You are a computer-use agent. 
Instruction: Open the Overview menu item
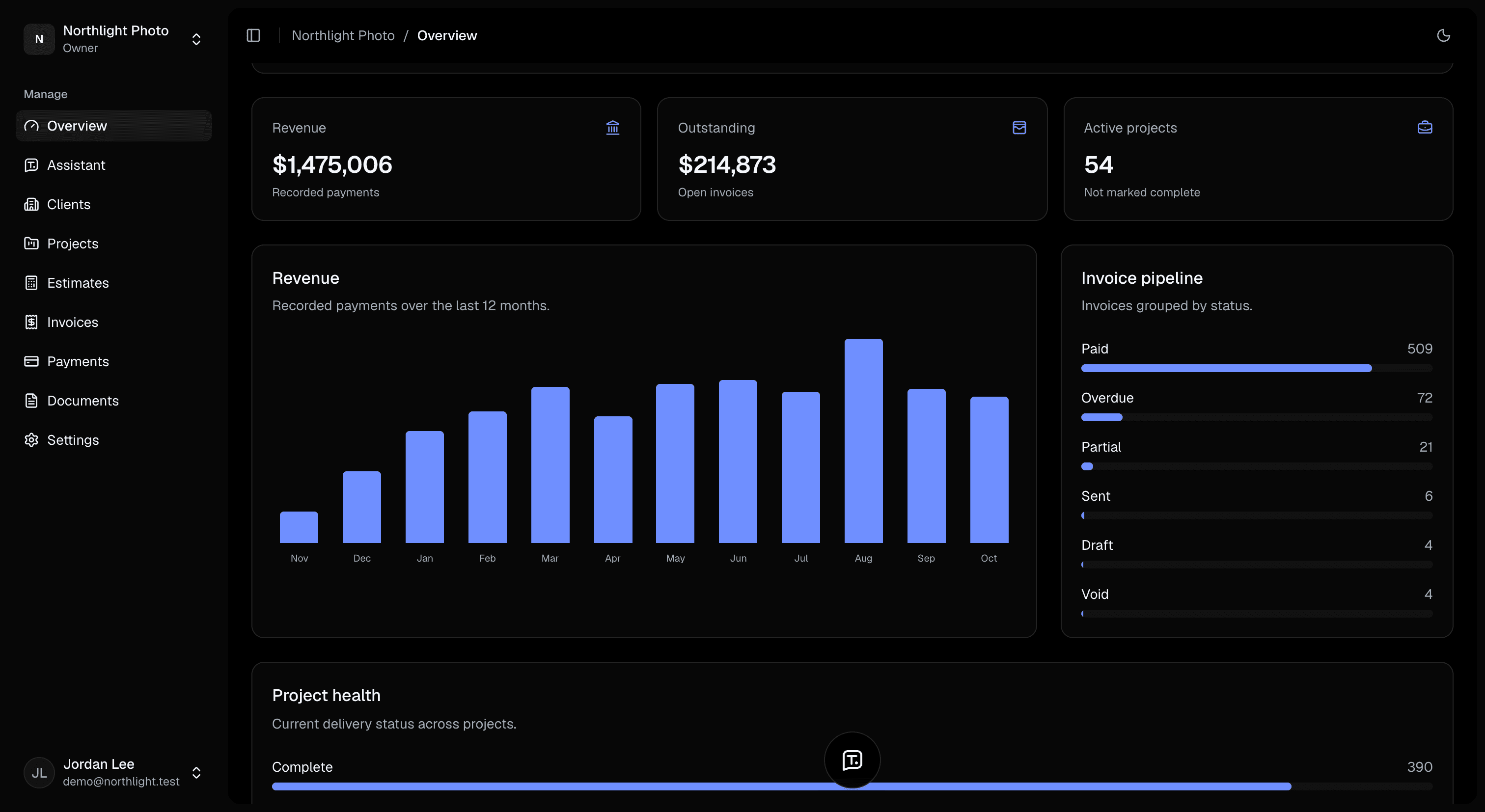(114, 126)
